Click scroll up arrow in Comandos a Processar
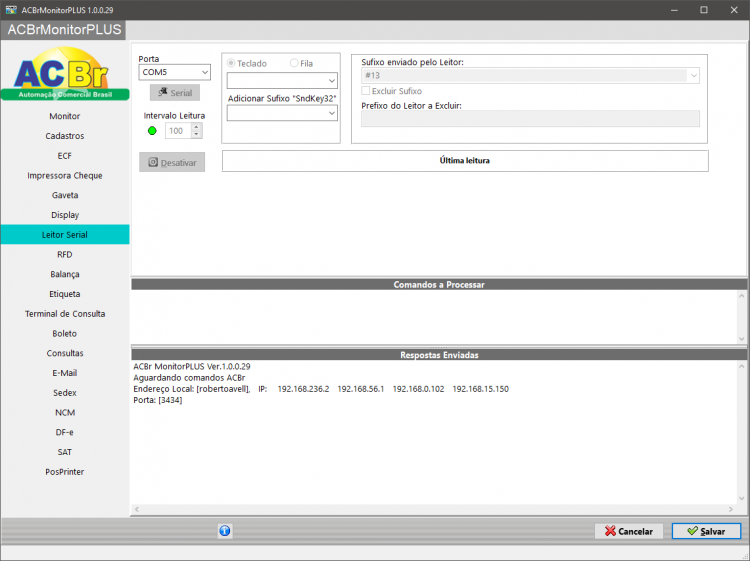Viewport: 750px width, 561px height. (x=741, y=296)
